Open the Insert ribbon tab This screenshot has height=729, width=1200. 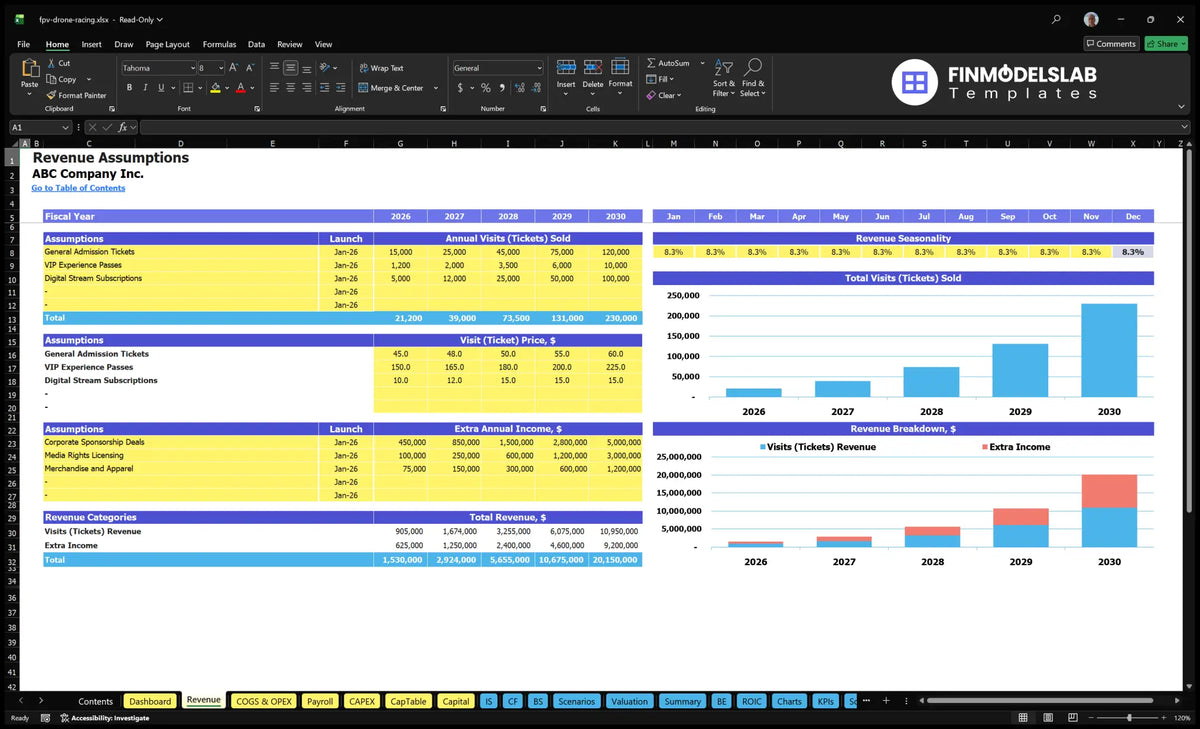(x=91, y=44)
